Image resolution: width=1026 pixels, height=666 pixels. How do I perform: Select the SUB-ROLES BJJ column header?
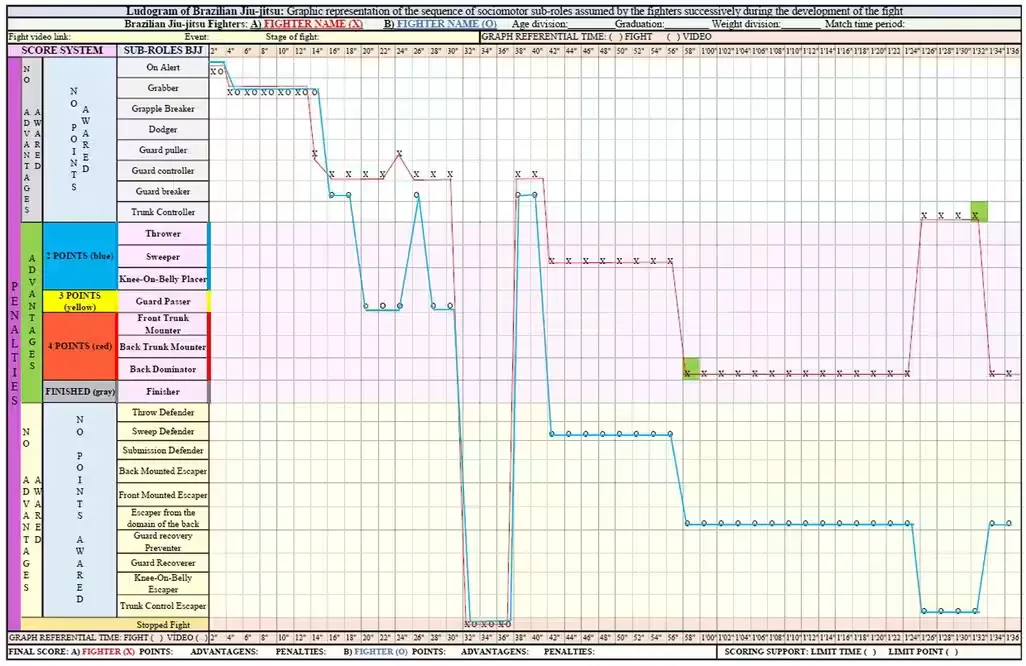point(162,50)
